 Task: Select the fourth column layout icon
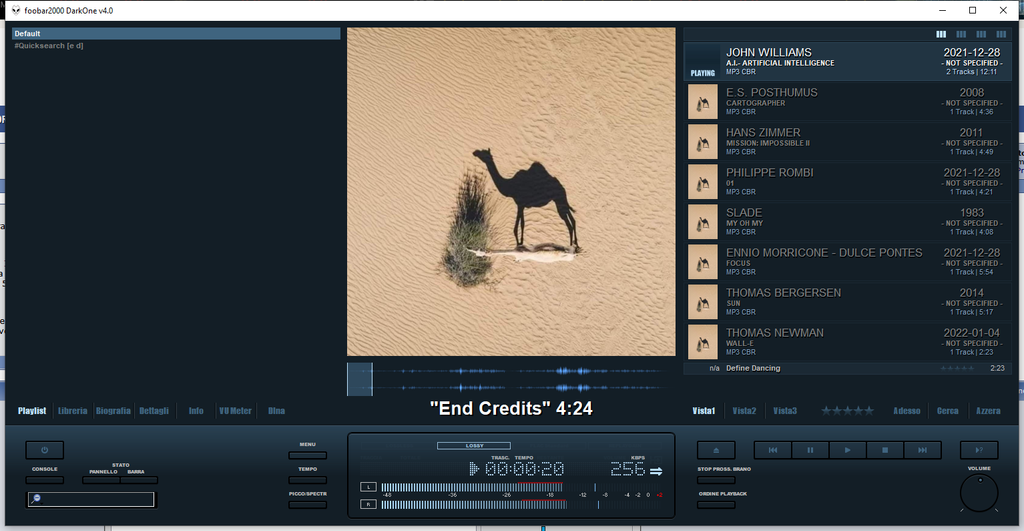pos(1001,34)
